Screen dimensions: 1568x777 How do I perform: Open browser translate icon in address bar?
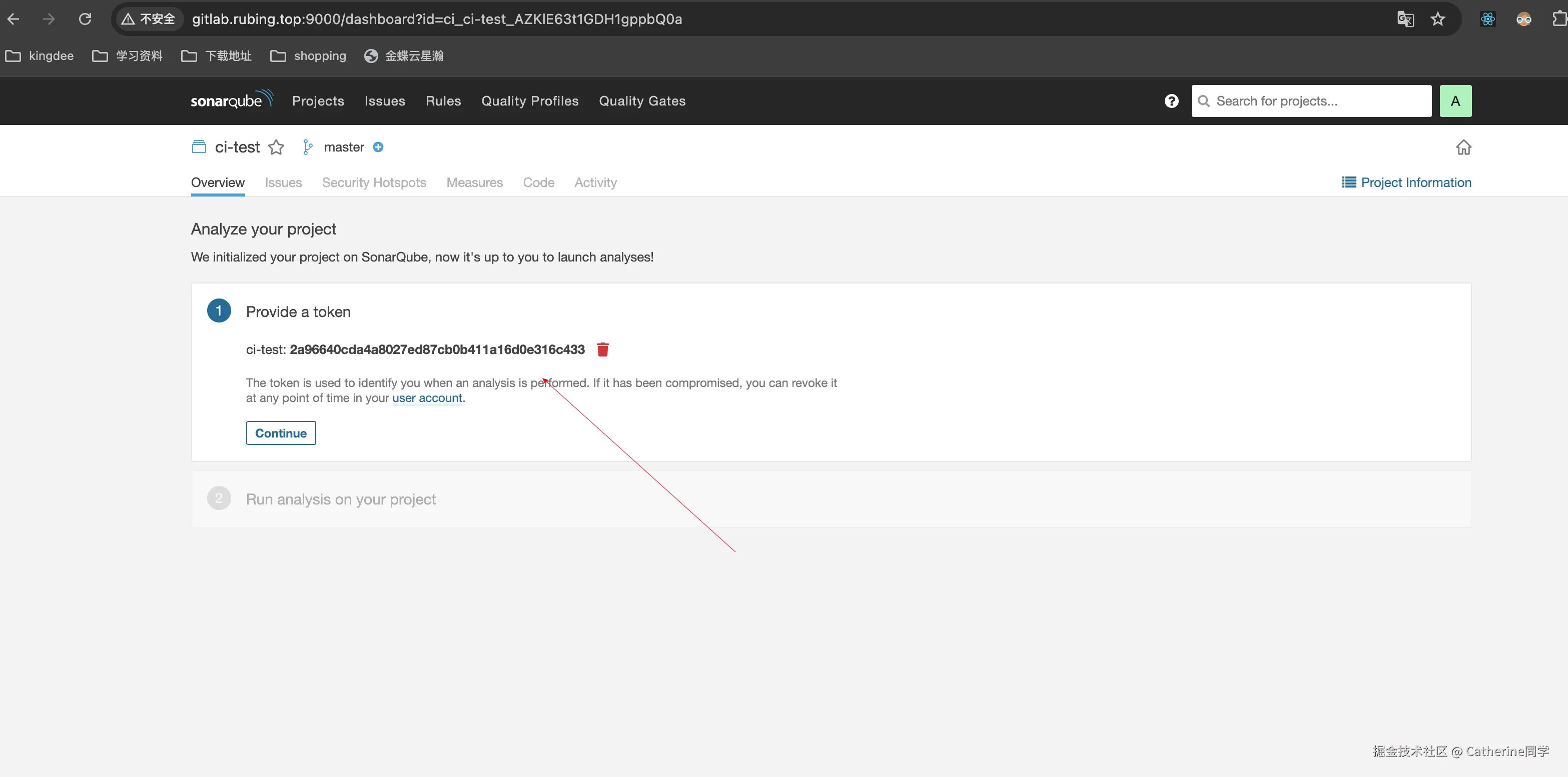(x=1405, y=19)
